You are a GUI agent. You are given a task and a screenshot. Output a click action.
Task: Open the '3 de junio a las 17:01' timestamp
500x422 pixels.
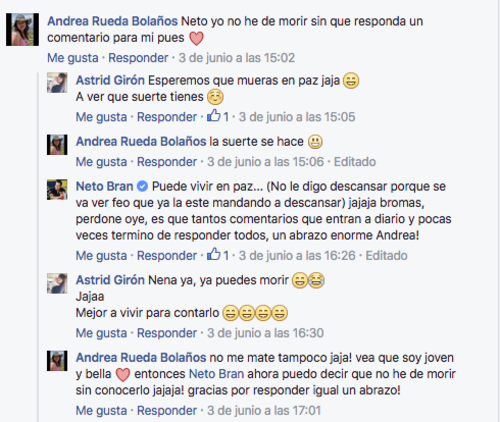264,410
